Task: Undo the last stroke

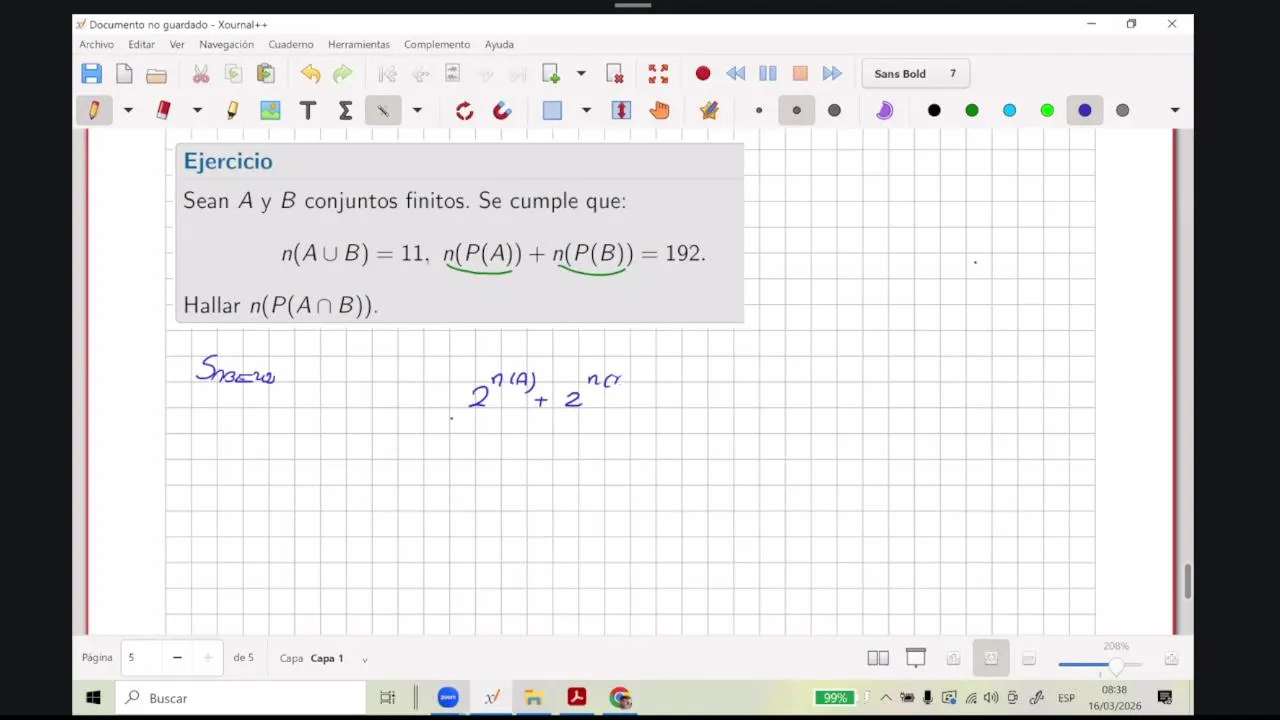Action: (x=310, y=73)
